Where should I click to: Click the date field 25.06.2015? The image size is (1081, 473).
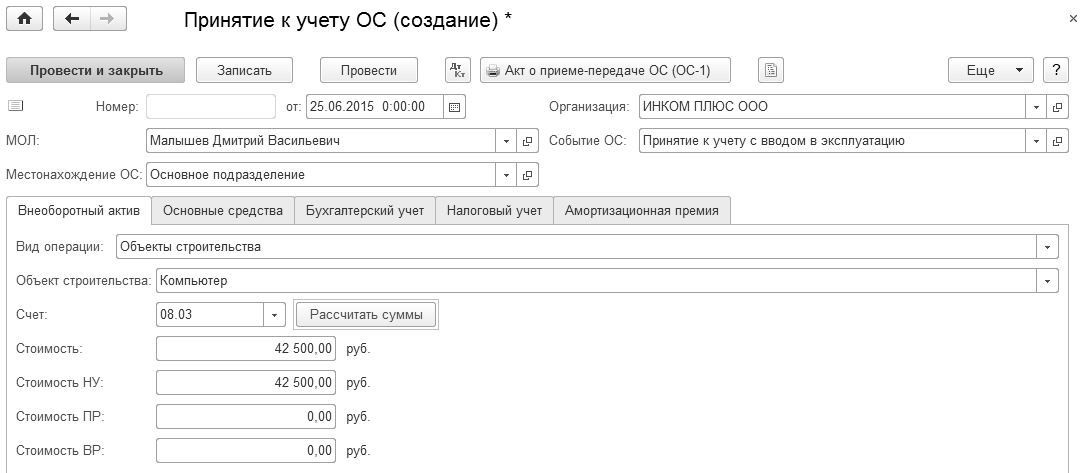point(374,107)
